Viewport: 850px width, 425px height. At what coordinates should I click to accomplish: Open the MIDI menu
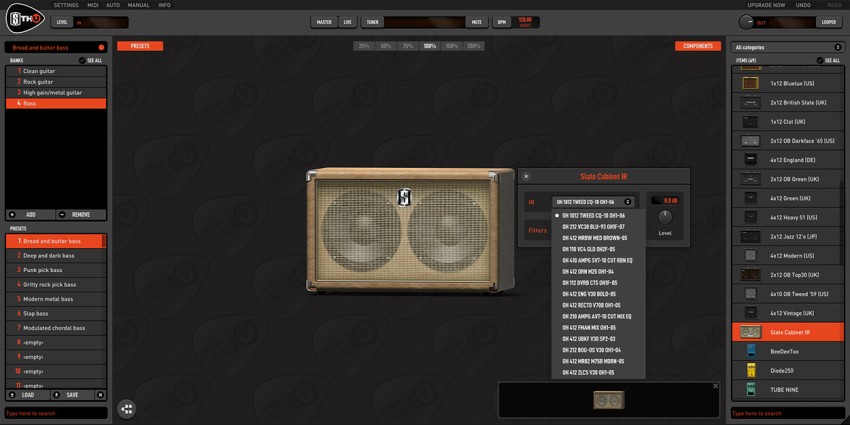tap(93, 5)
